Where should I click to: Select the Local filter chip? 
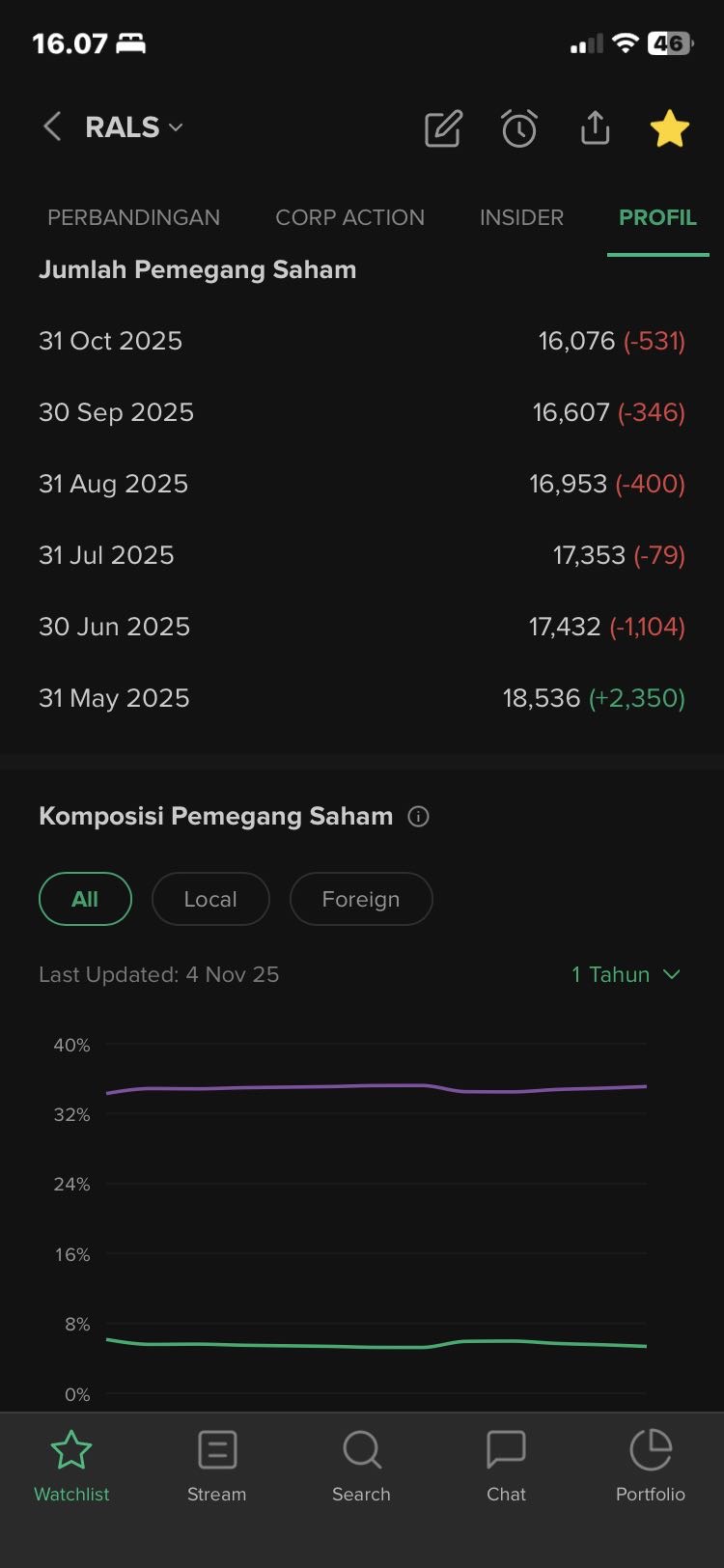tap(210, 899)
